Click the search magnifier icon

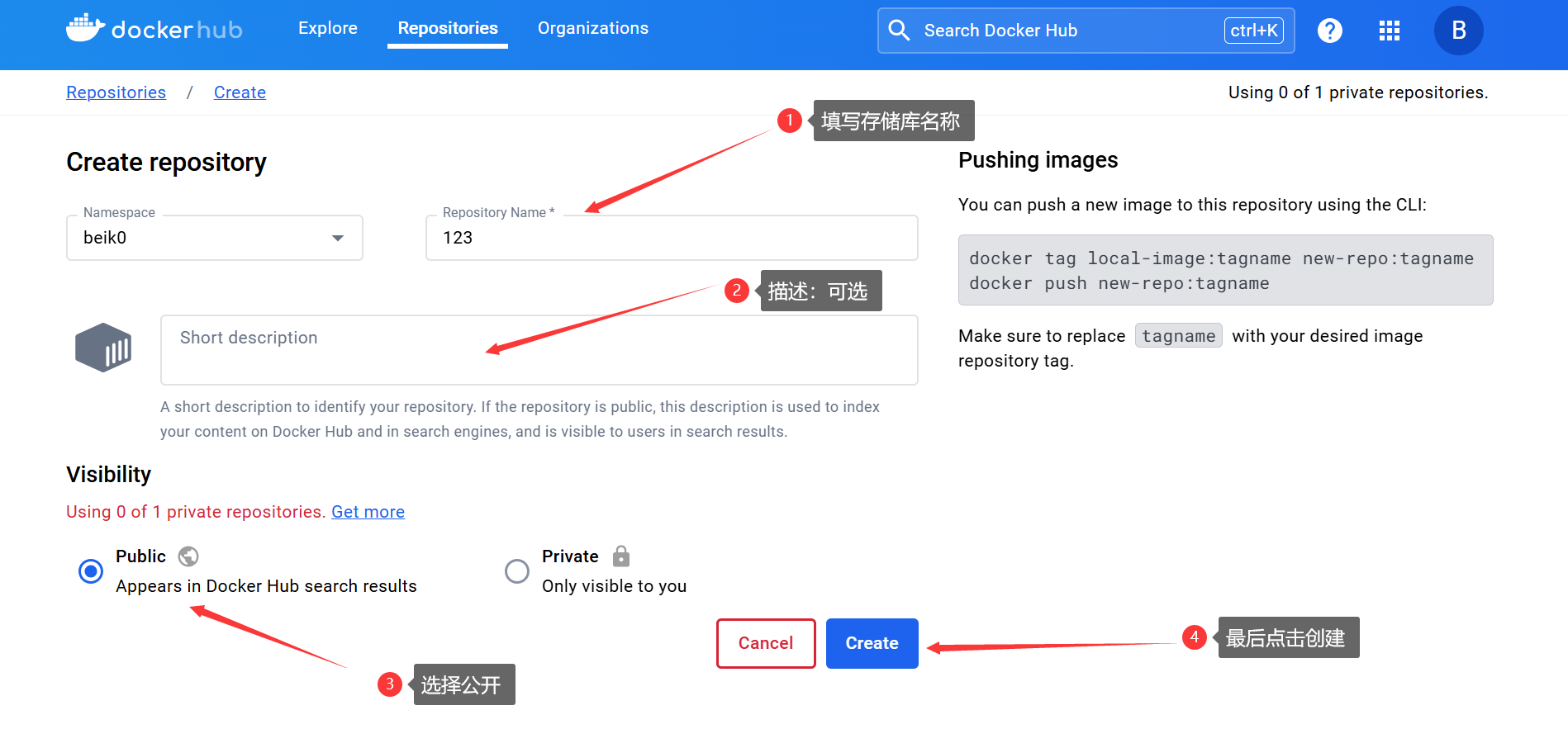(x=899, y=31)
